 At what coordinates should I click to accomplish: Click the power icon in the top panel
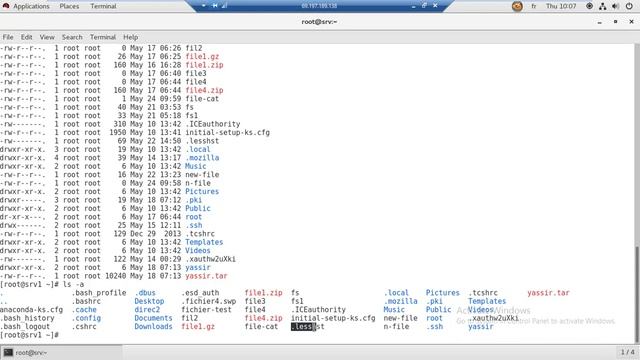tap(629, 6)
